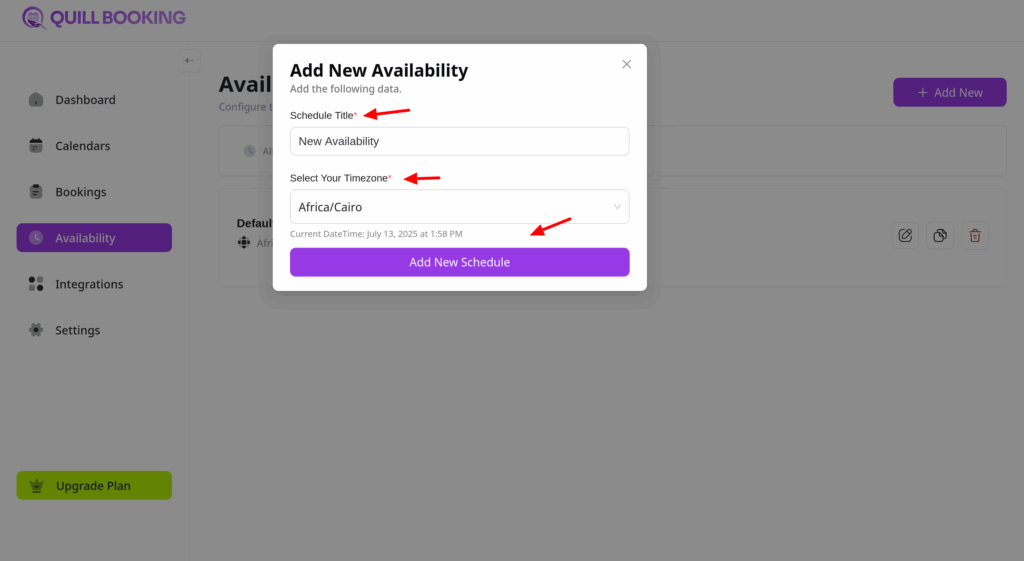The image size is (1024, 561).
Task: Click the timezone dropdown chevron arrow
Action: (617, 207)
